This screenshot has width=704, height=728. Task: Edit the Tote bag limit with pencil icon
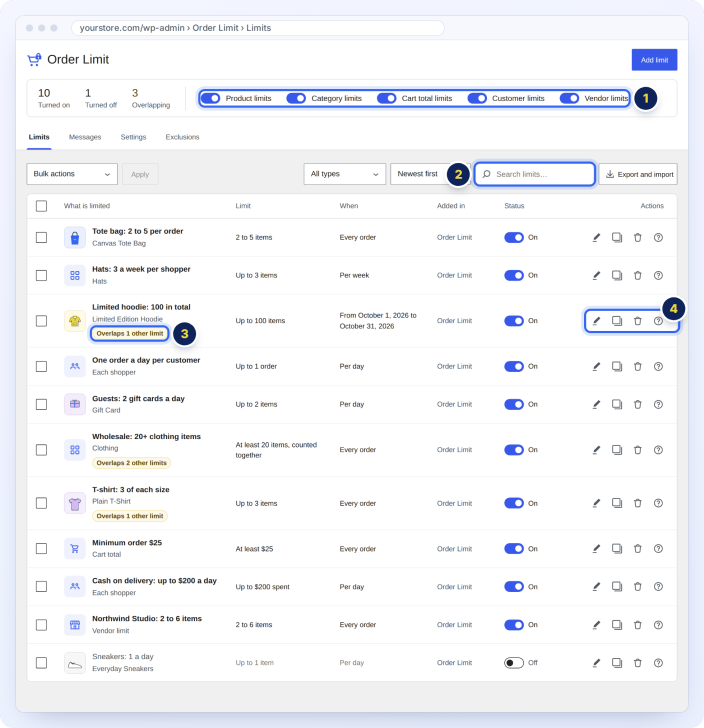point(596,238)
